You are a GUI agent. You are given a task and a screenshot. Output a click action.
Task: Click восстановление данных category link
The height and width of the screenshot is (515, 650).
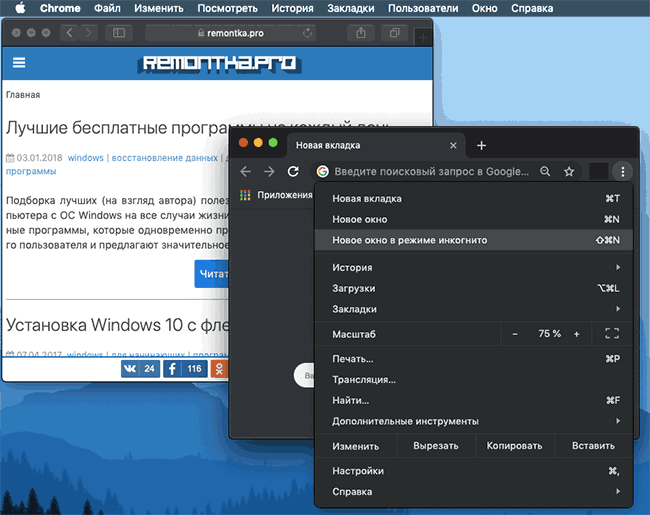tap(165, 158)
